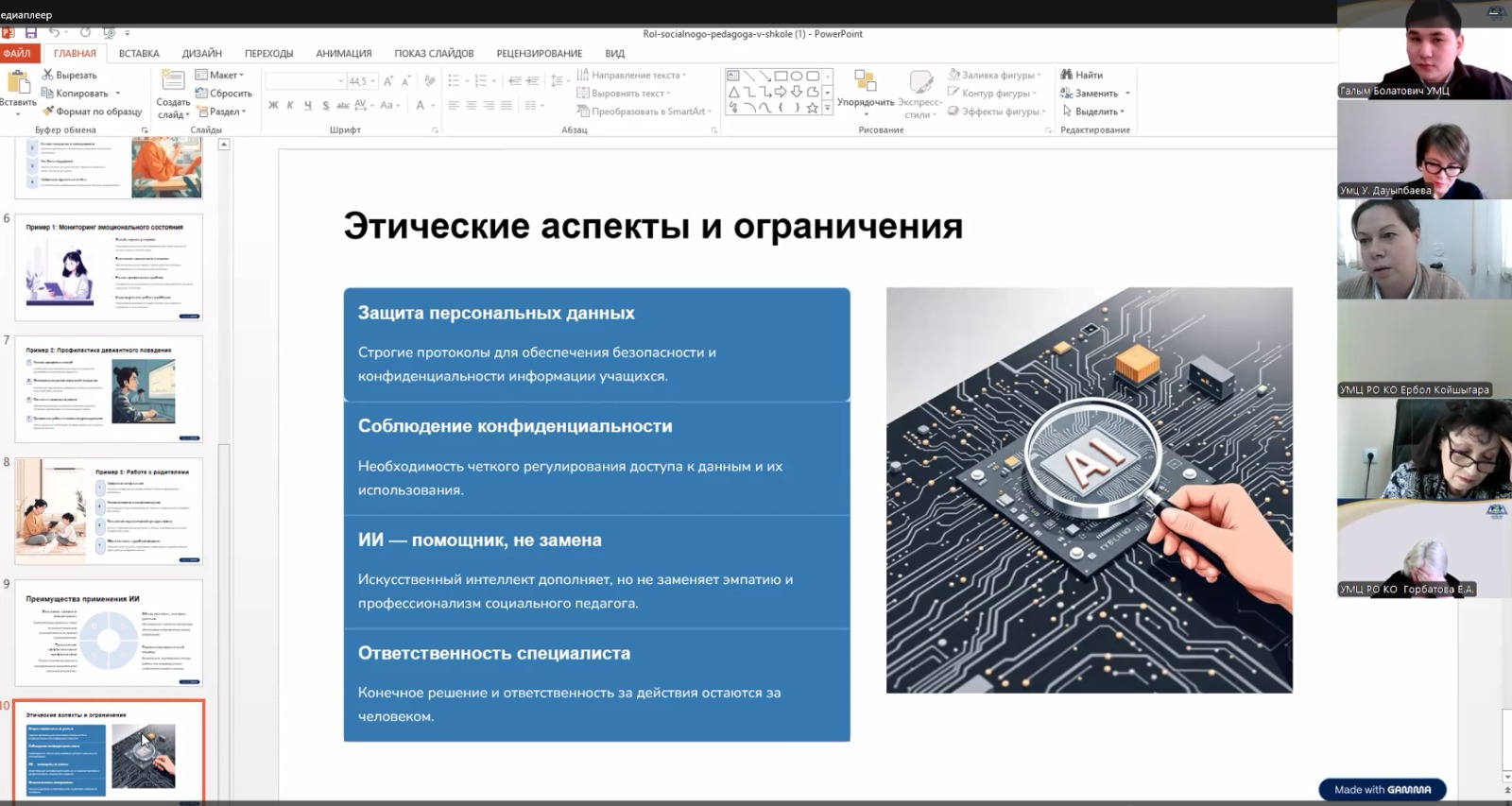
Task: Click Заливка фигуры shape fill button
Action: [x=993, y=75]
